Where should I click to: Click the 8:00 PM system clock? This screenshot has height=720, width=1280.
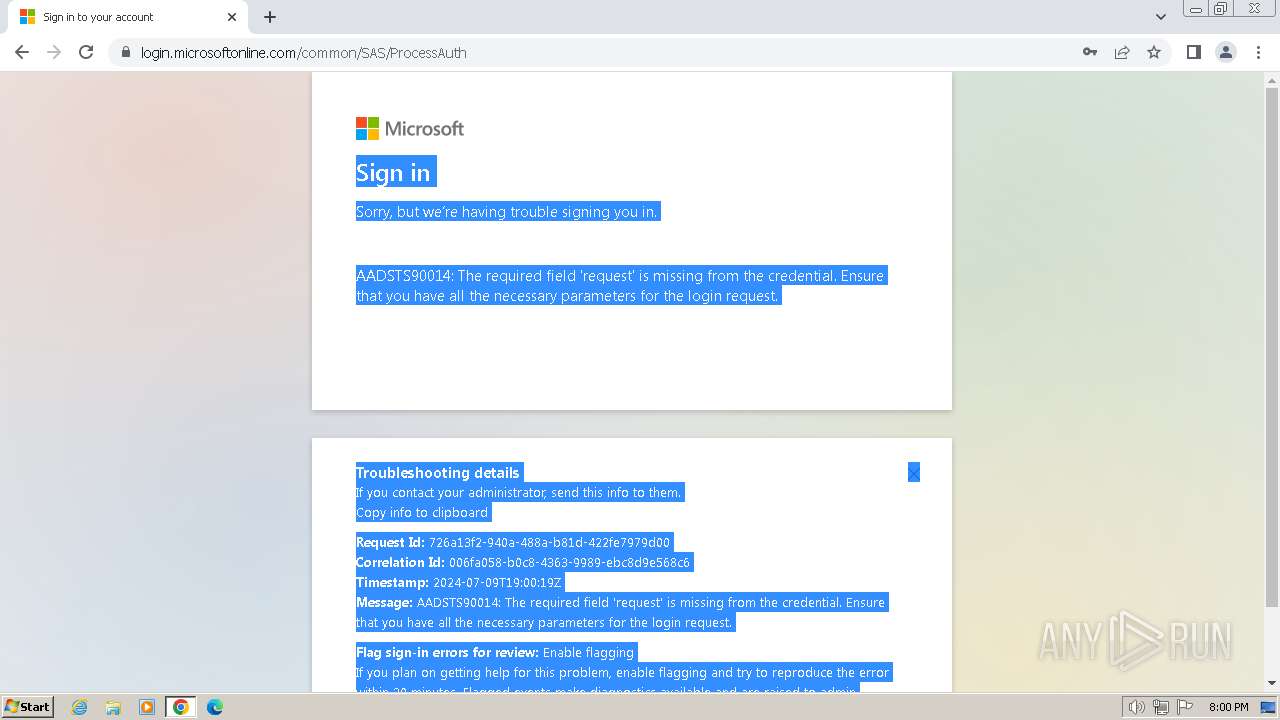point(1229,707)
